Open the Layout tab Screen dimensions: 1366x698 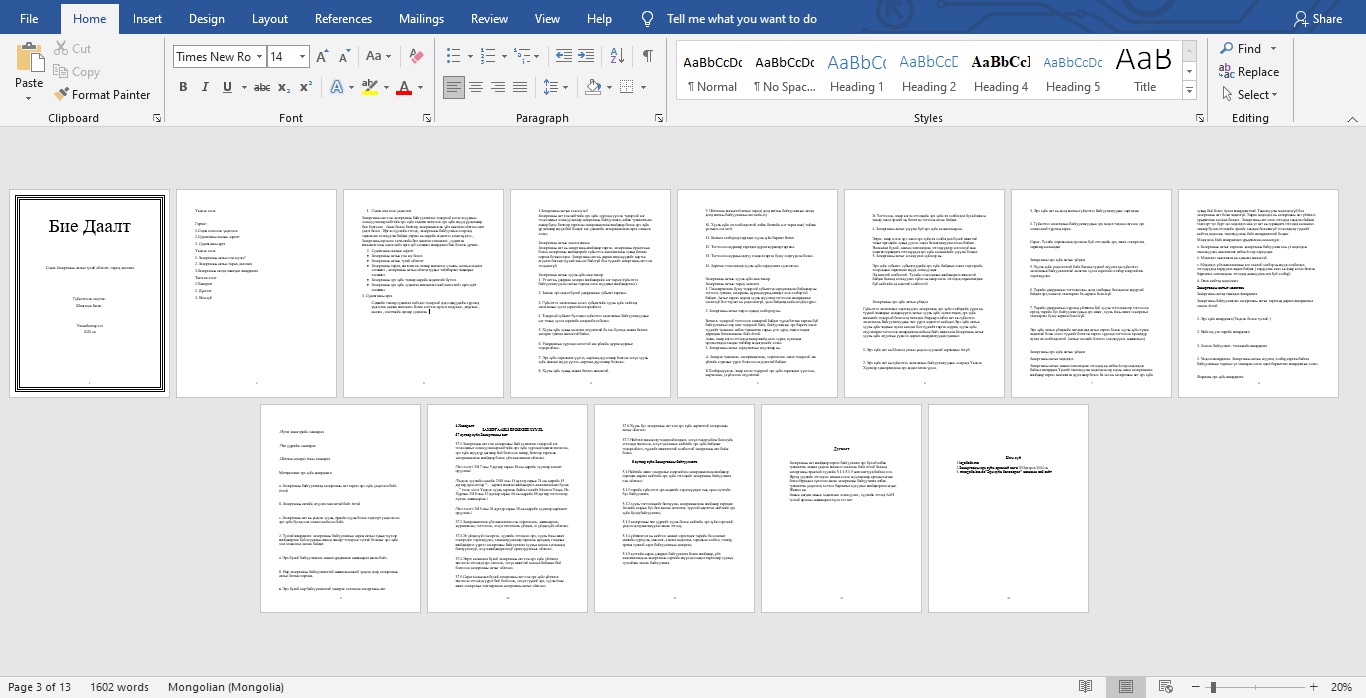[x=270, y=18]
